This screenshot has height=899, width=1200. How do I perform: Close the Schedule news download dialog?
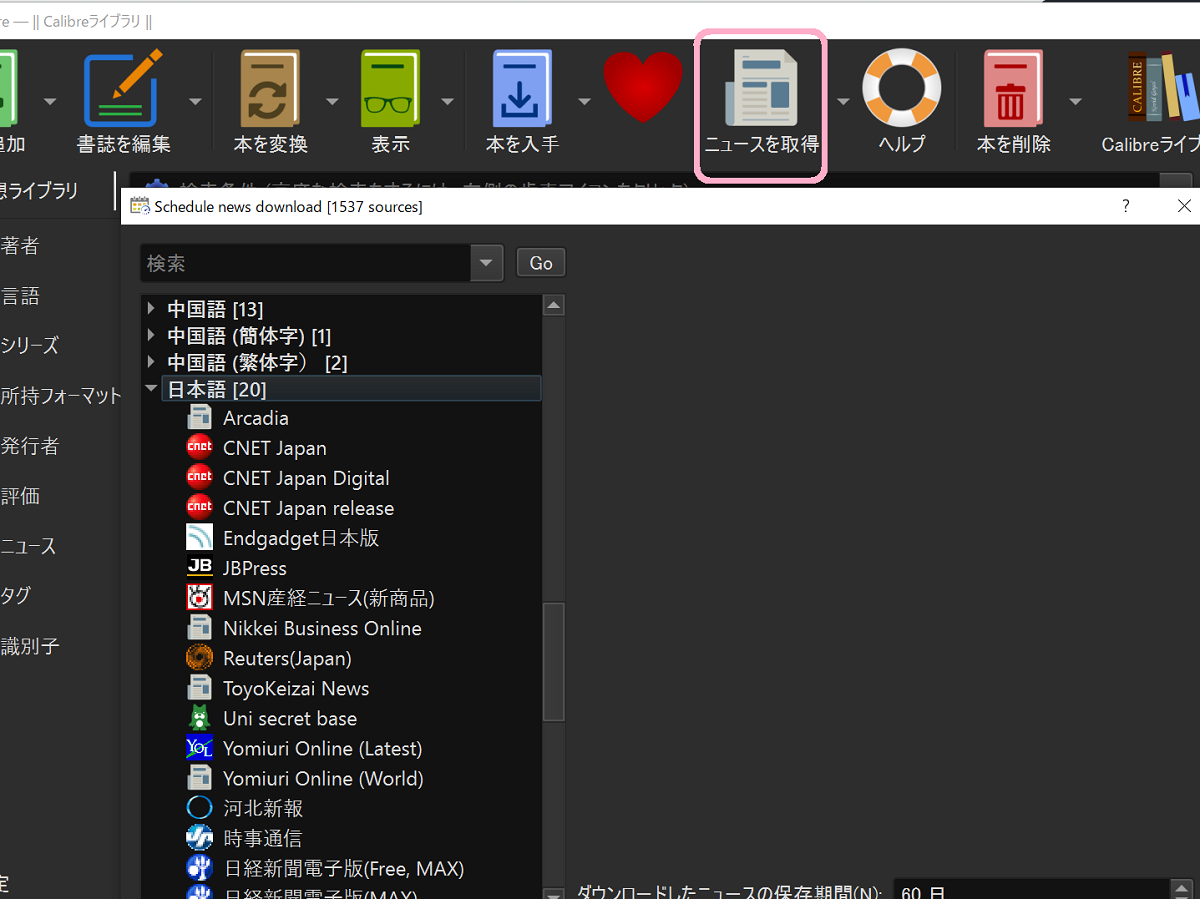[1184, 206]
